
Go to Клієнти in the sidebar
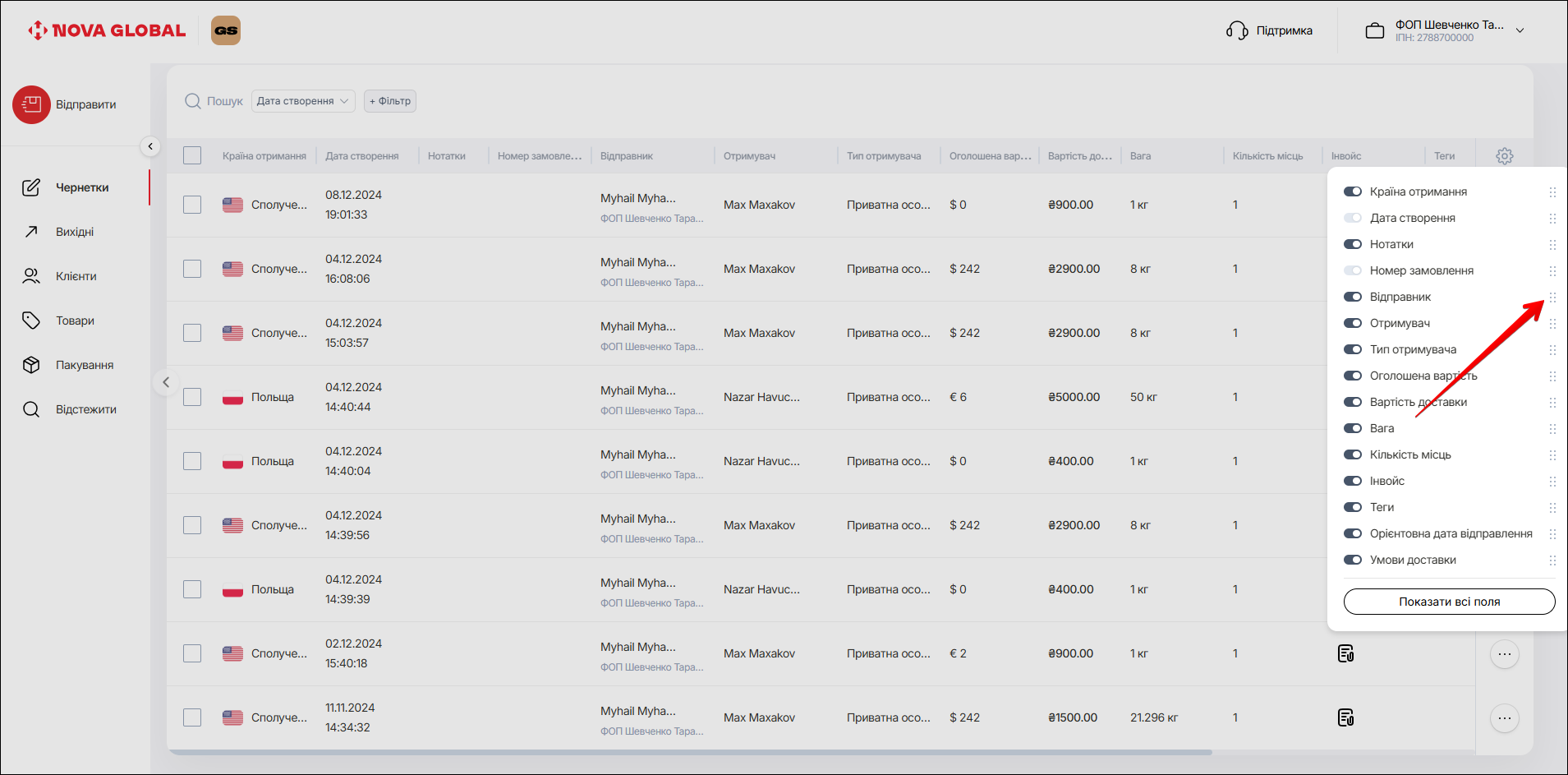(76, 276)
